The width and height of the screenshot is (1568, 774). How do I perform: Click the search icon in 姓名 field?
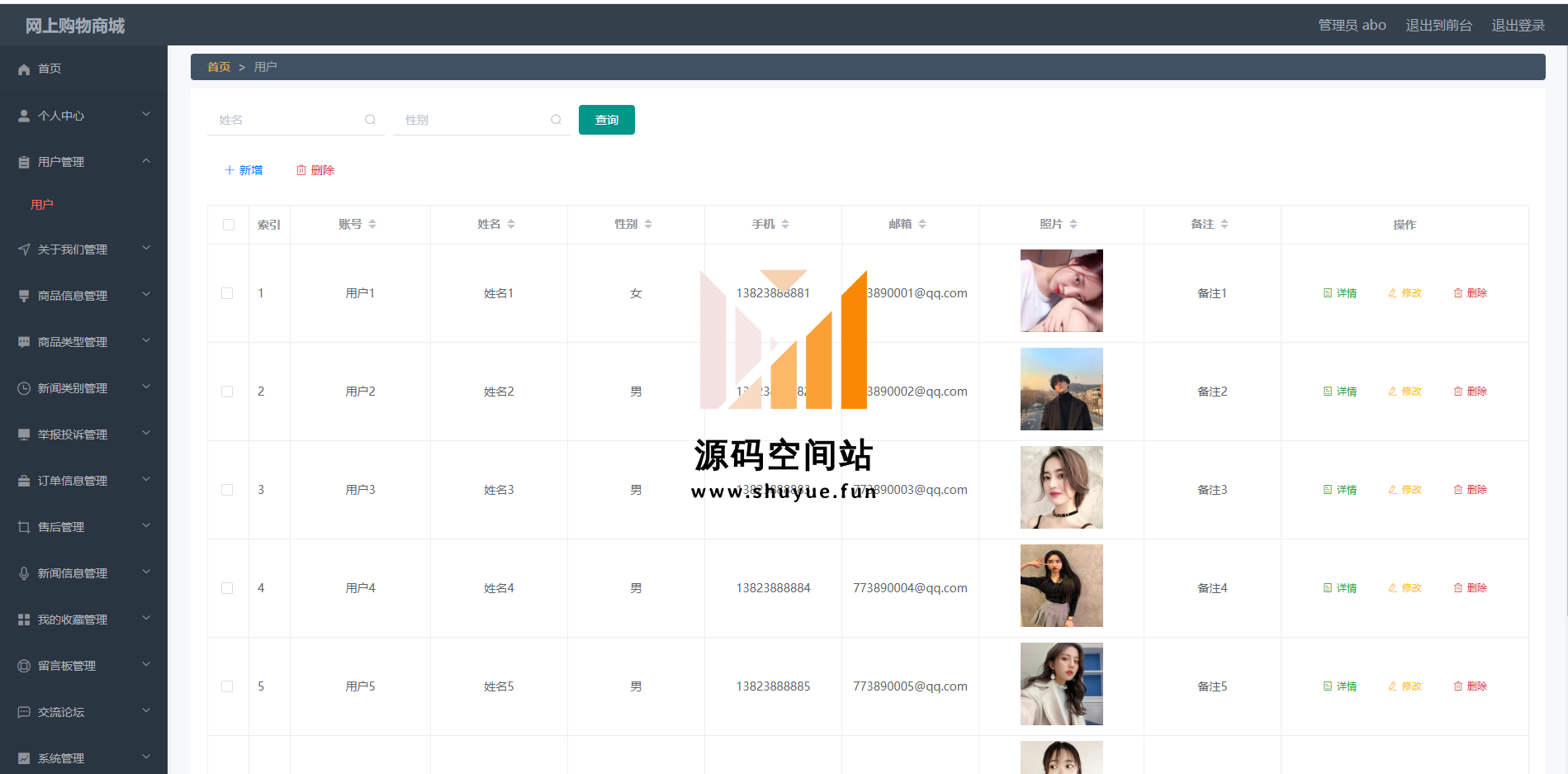[370, 120]
